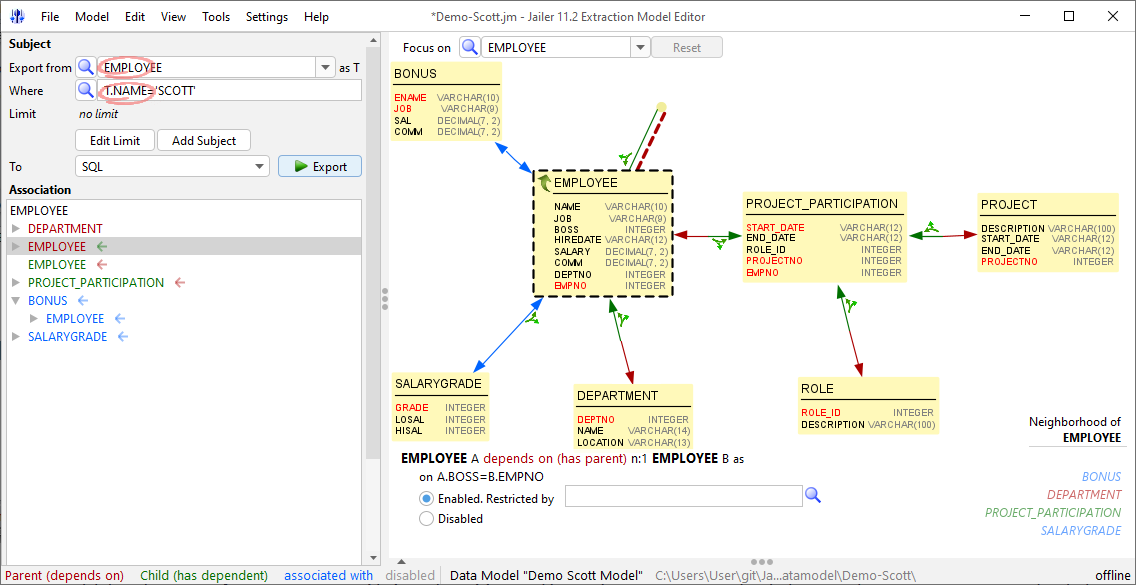This screenshot has width=1136, height=585.
Task: Click the green arrow icon on EMPLOYEE table
Action: click(x=545, y=183)
